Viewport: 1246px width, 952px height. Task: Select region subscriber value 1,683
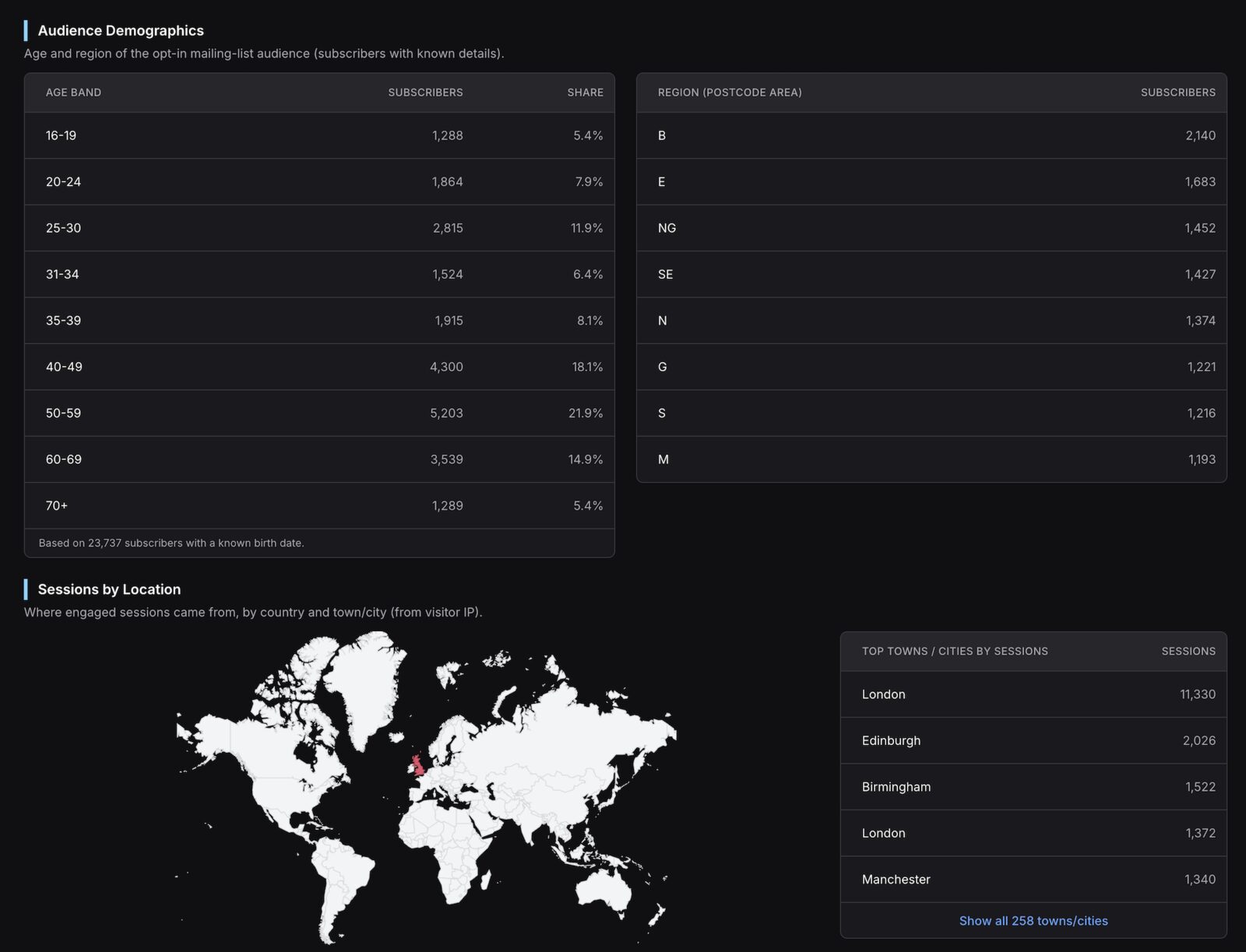point(1200,181)
